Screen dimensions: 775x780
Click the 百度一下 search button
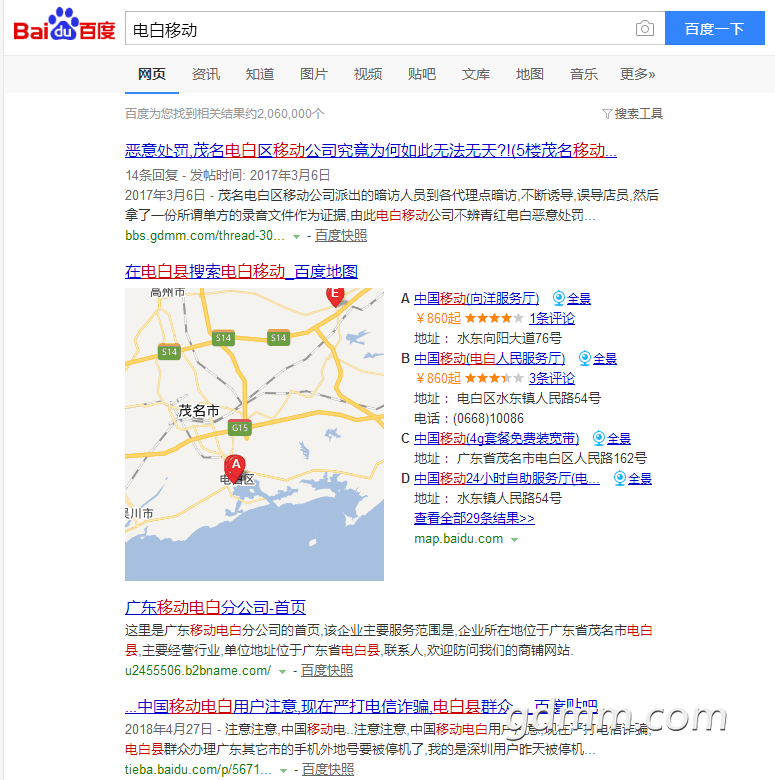(x=714, y=28)
